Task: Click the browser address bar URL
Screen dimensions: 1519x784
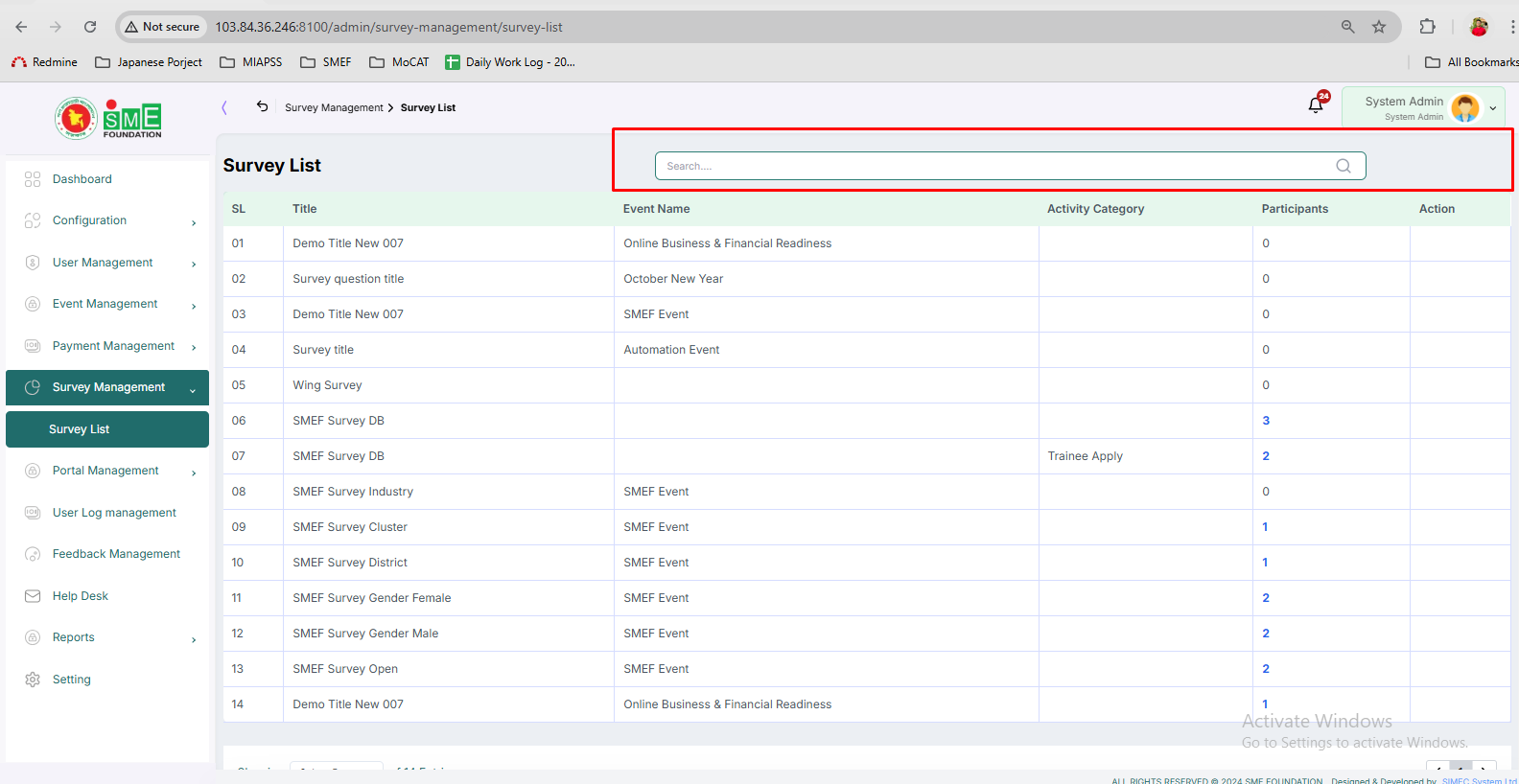Action: click(x=388, y=27)
